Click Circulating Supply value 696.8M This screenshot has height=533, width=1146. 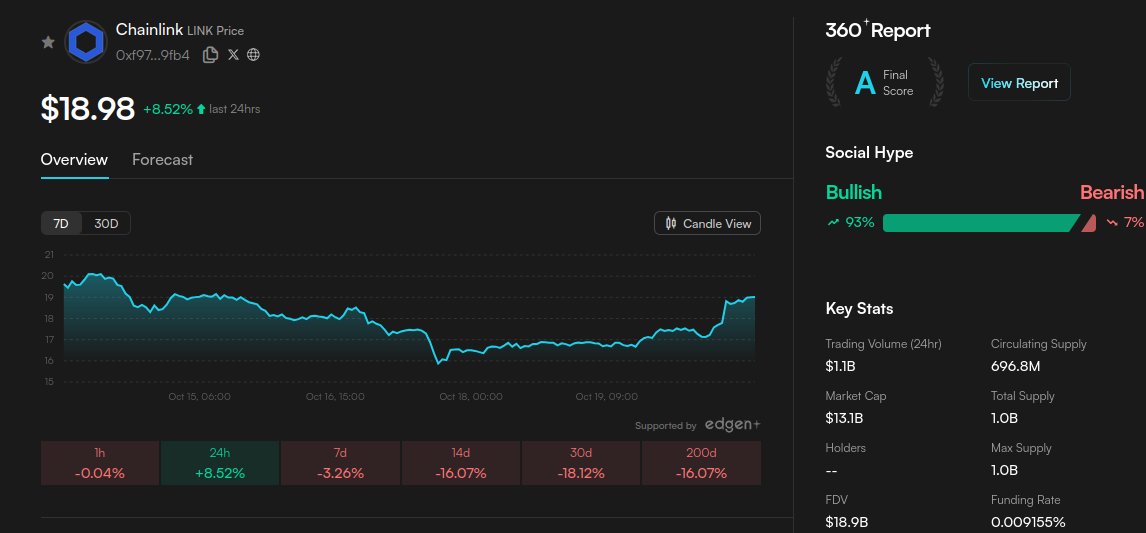(1016, 366)
